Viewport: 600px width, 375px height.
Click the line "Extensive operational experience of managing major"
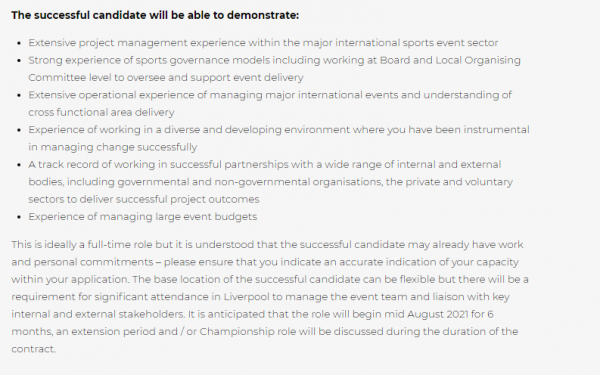pyautogui.click(x=270, y=95)
